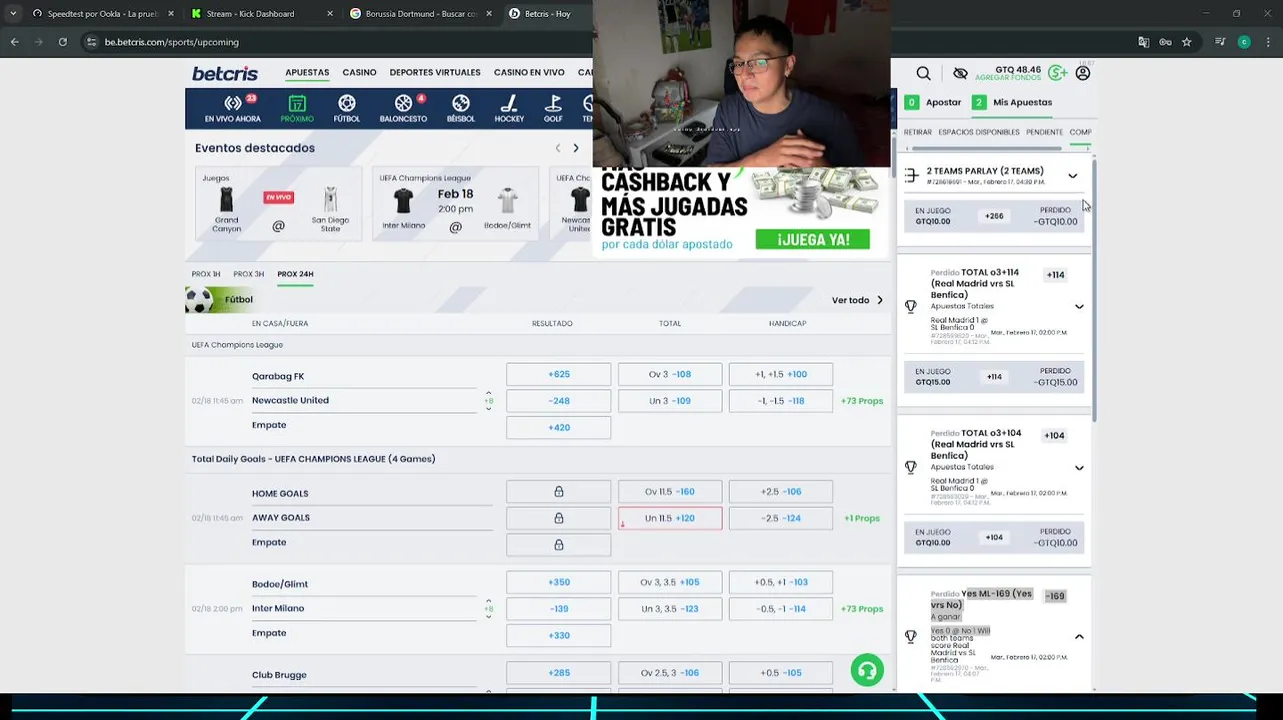The image size is (1283, 720).
Task: Click the locked HOME GOALS result cell
Action: (558, 492)
